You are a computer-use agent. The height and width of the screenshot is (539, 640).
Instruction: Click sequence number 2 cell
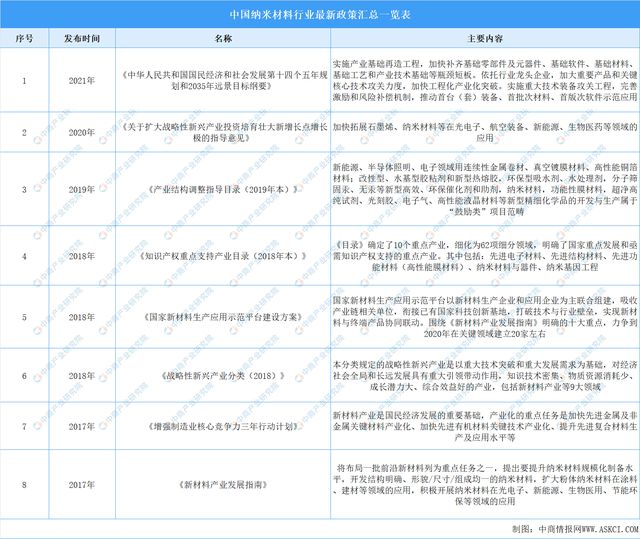point(24,133)
